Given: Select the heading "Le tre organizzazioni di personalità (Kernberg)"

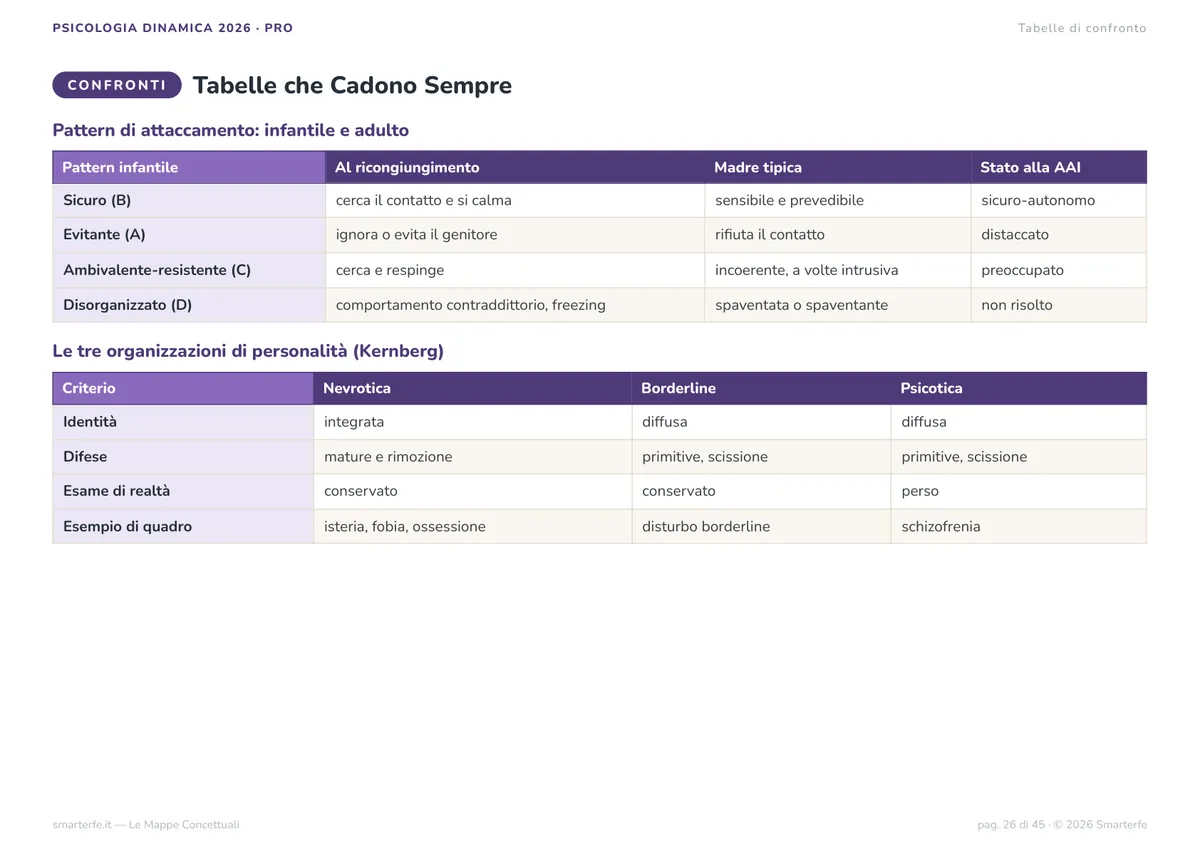Looking at the screenshot, I should point(248,351).
